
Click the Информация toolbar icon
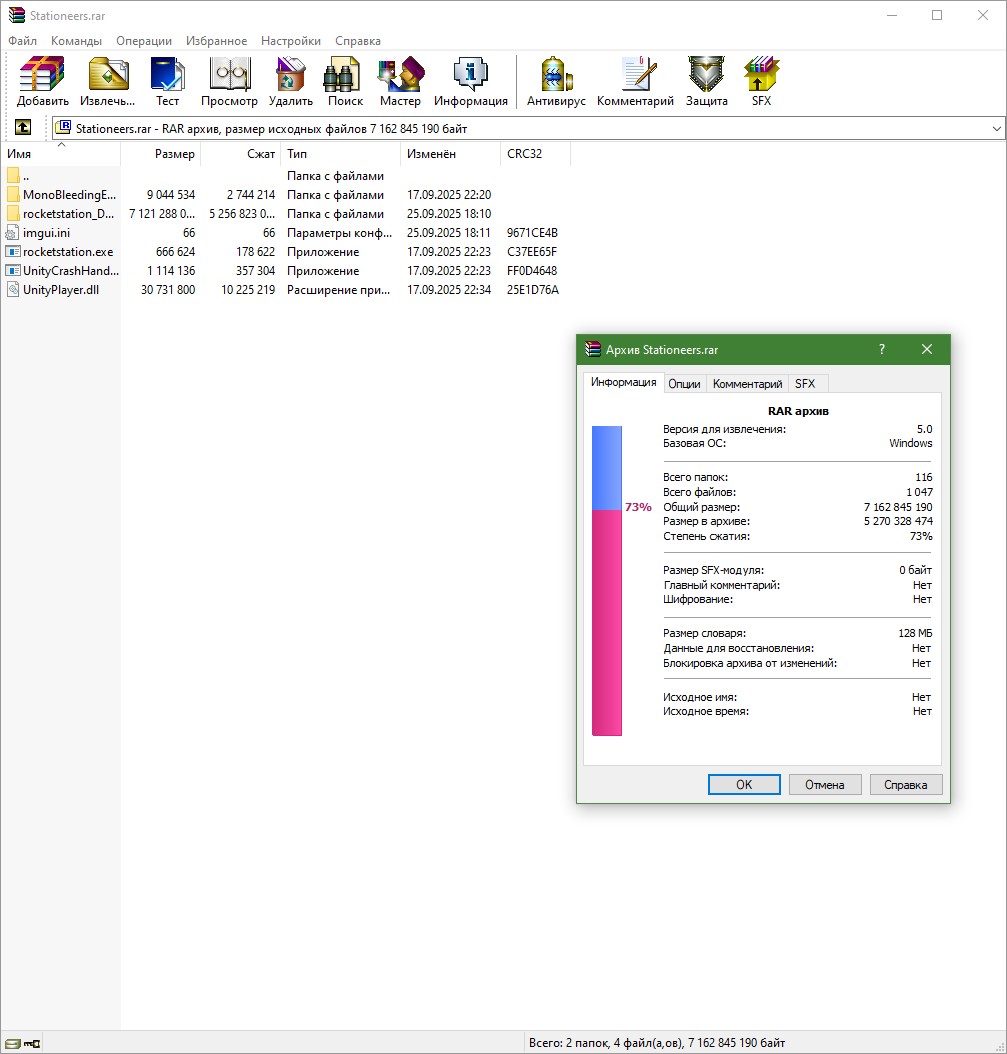(x=470, y=74)
